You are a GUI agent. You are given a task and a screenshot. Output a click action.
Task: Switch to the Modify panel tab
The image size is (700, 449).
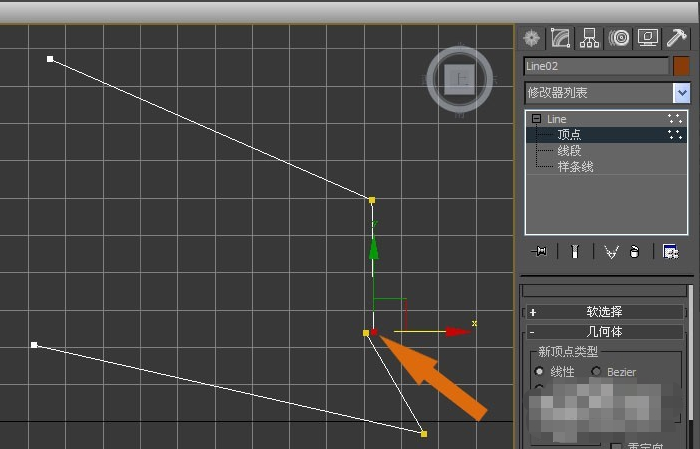pos(560,38)
